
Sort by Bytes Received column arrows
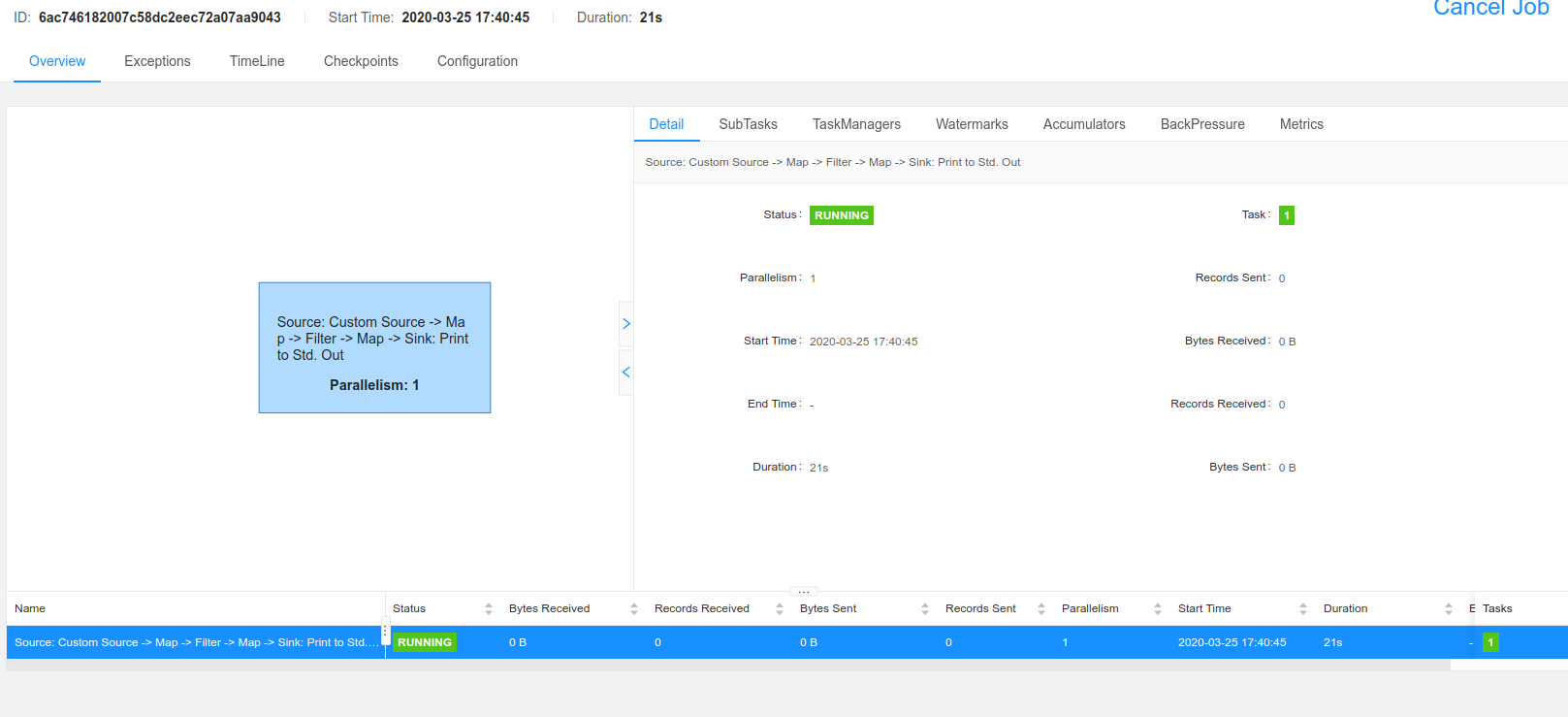634,609
